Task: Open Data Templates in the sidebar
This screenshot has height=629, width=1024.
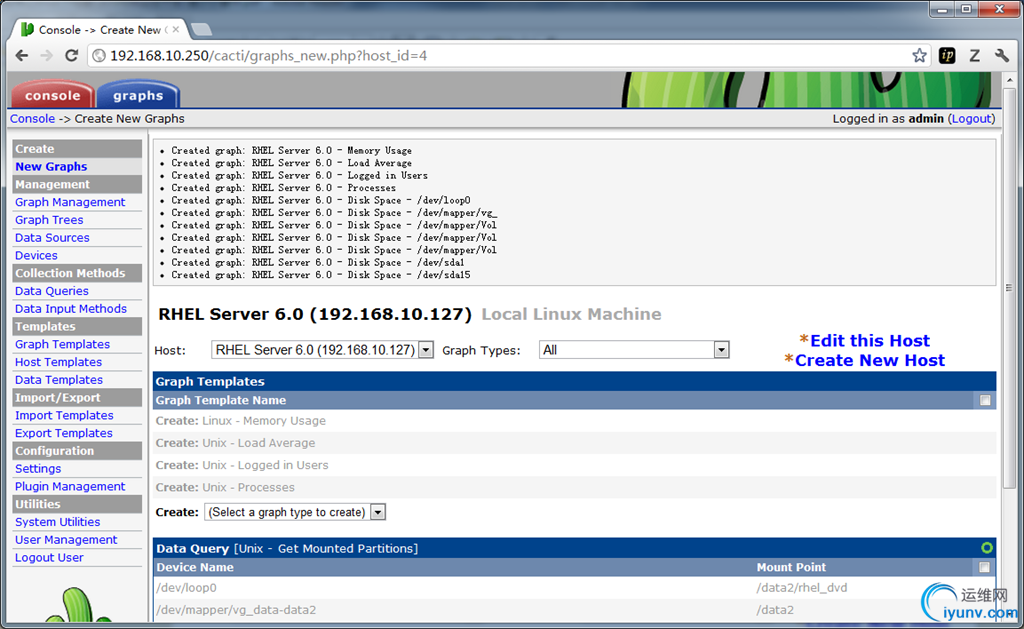Action: pos(59,379)
